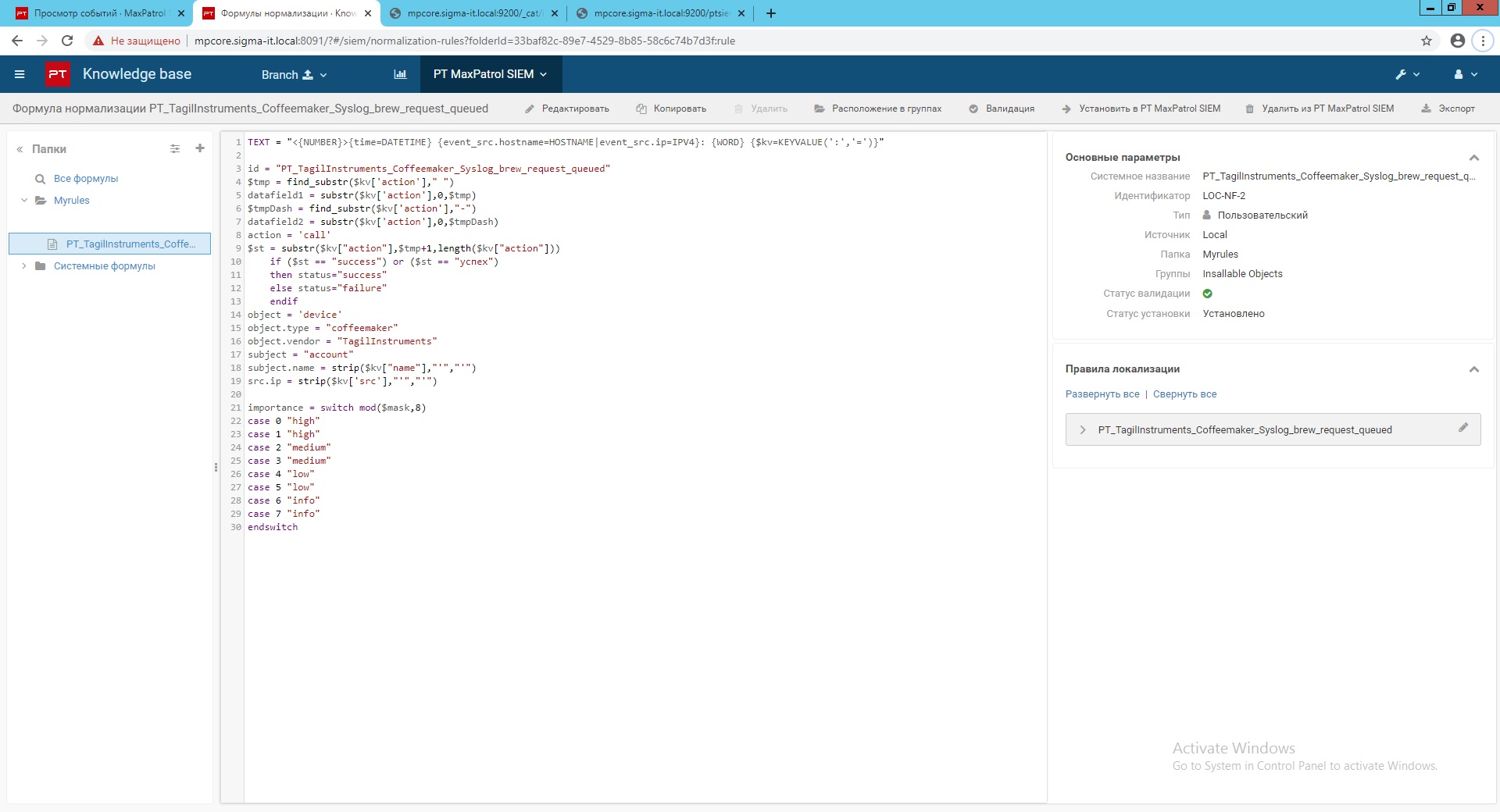The width and height of the screenshot is (1500, 812).
Task: Switch to mpcore 9200/ptsie browser tab
Action: tap(659, 13)
